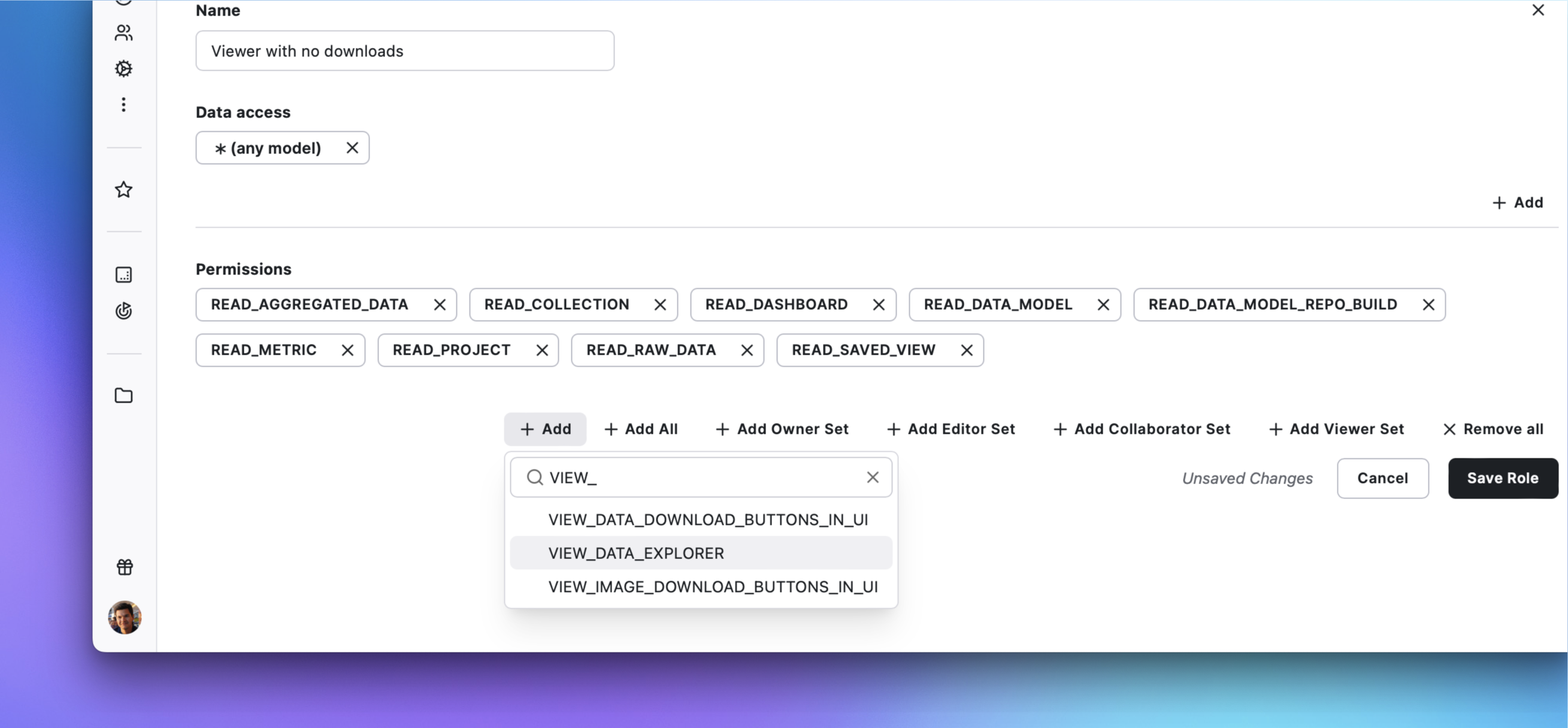The width and height of the screenshot is (1568, 728).
Task: Clear the VIEW_ search field text
Action: (x=873, y=478)
